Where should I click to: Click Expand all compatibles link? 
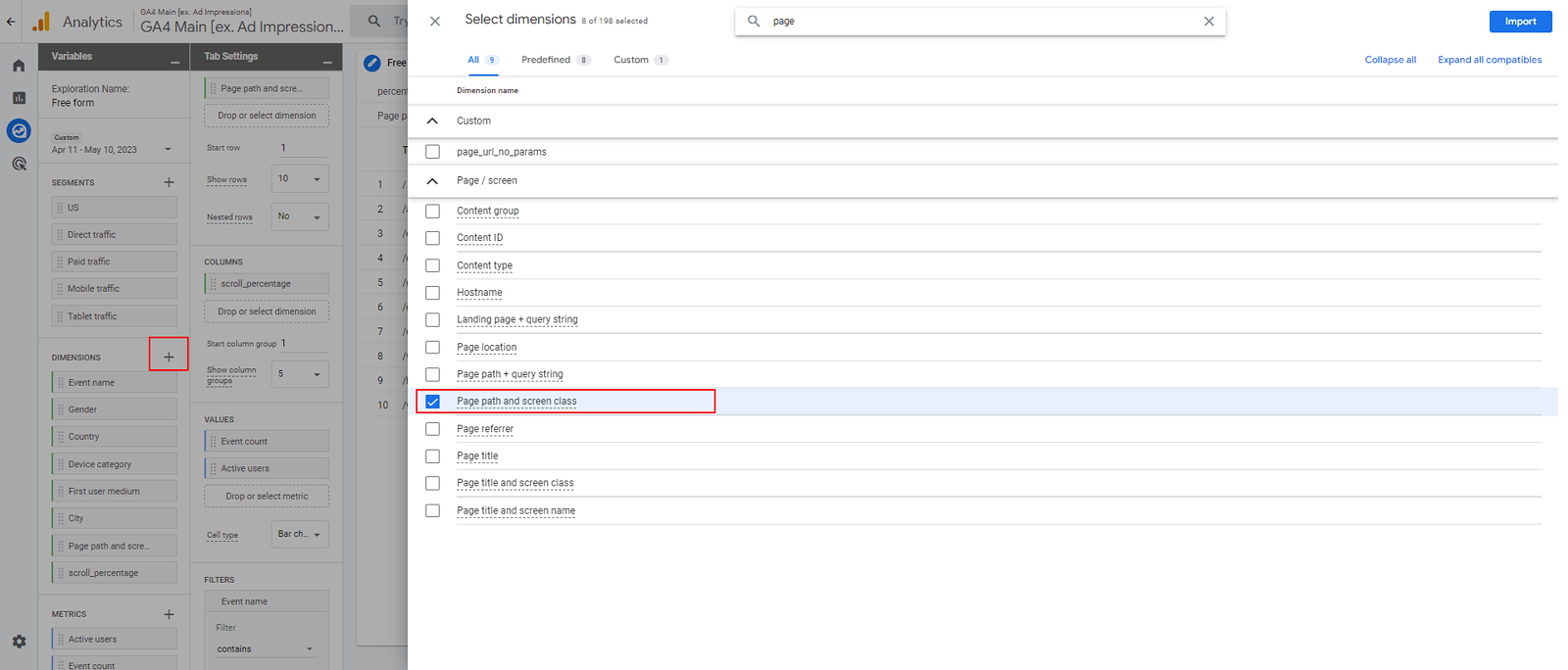point(1489,60)
